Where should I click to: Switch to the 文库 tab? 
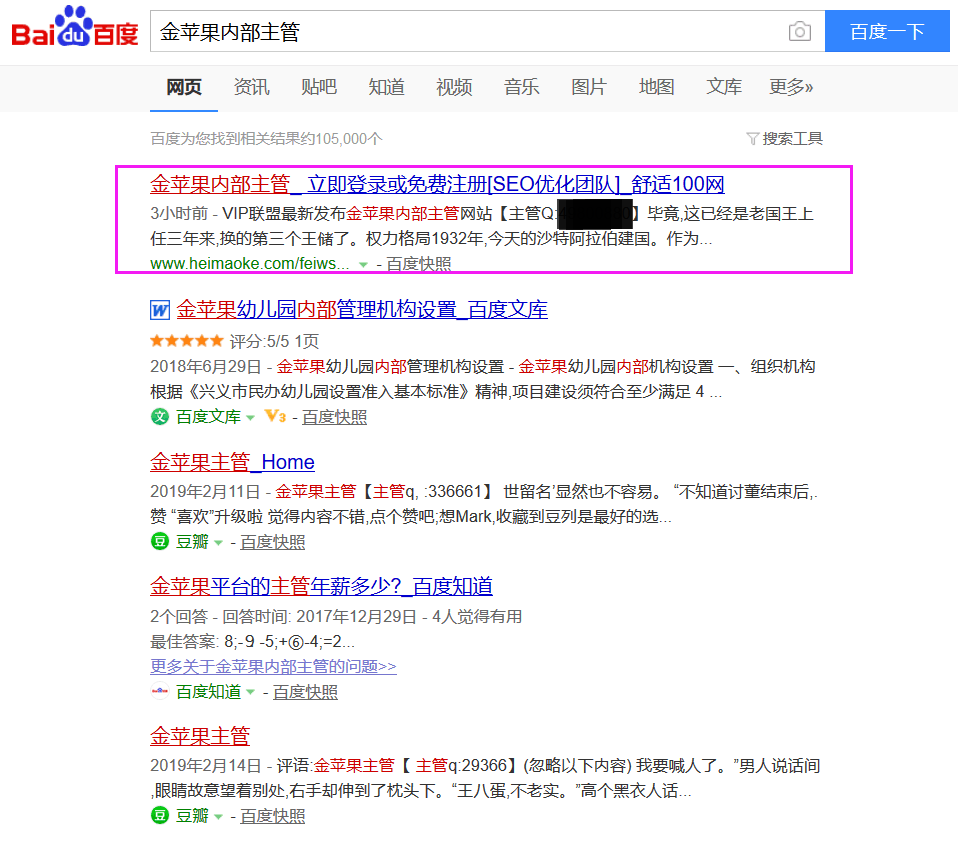(x=724, y=87)
